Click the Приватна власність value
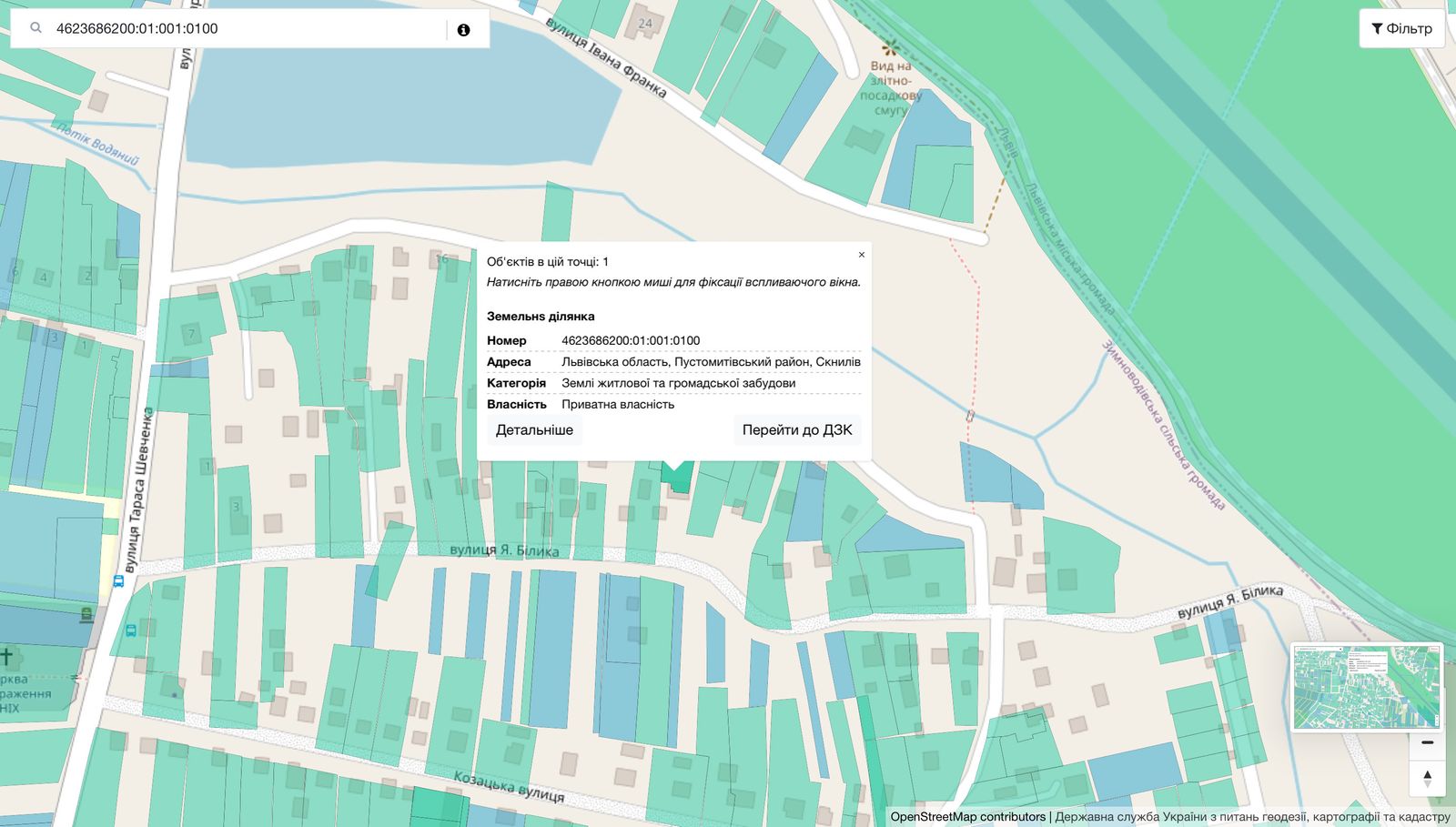1456x827 pixels. click(x=618, y=404)
